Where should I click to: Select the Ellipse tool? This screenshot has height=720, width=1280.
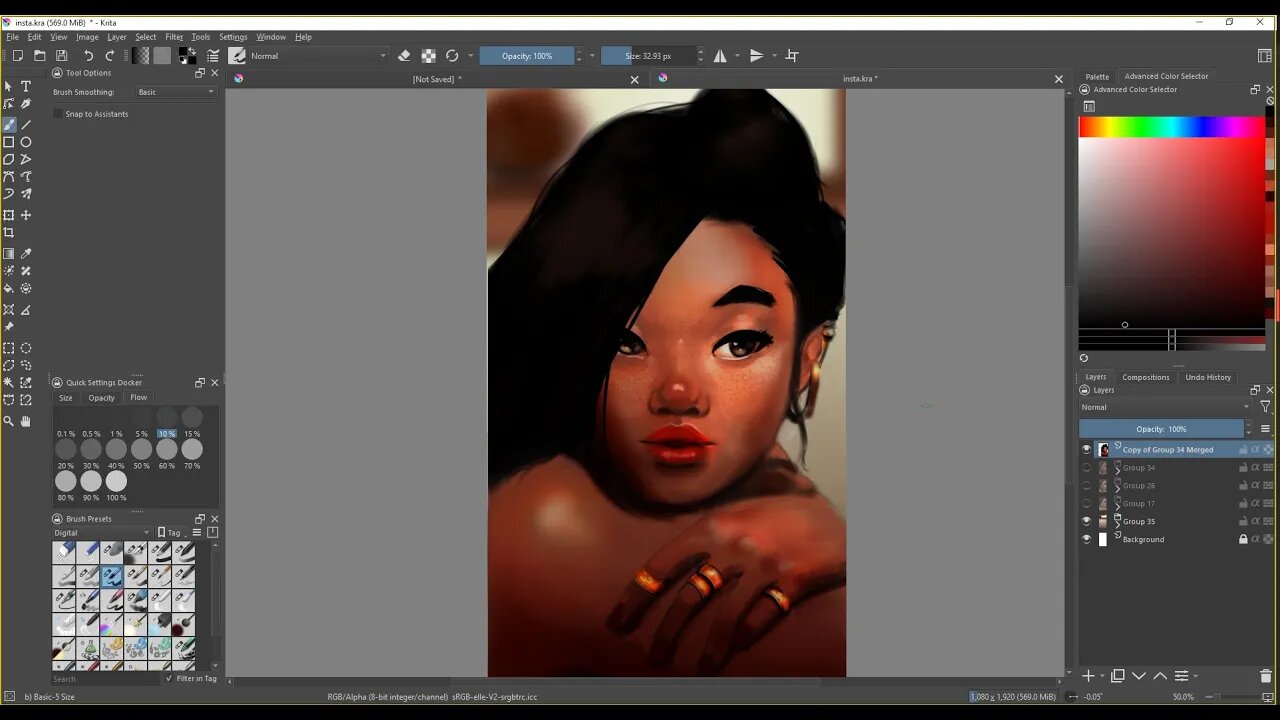(26, 142)
